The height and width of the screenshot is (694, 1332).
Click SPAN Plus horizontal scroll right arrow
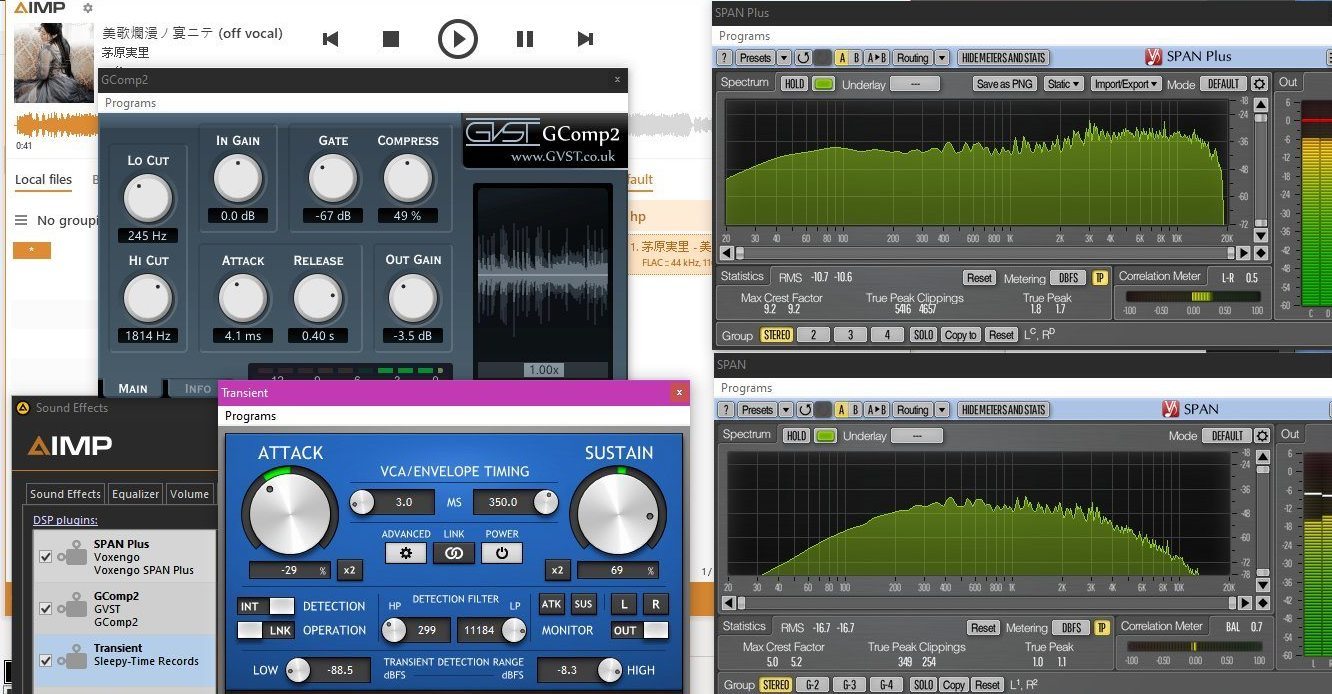pyautogui.click(x=1244, y=254)
